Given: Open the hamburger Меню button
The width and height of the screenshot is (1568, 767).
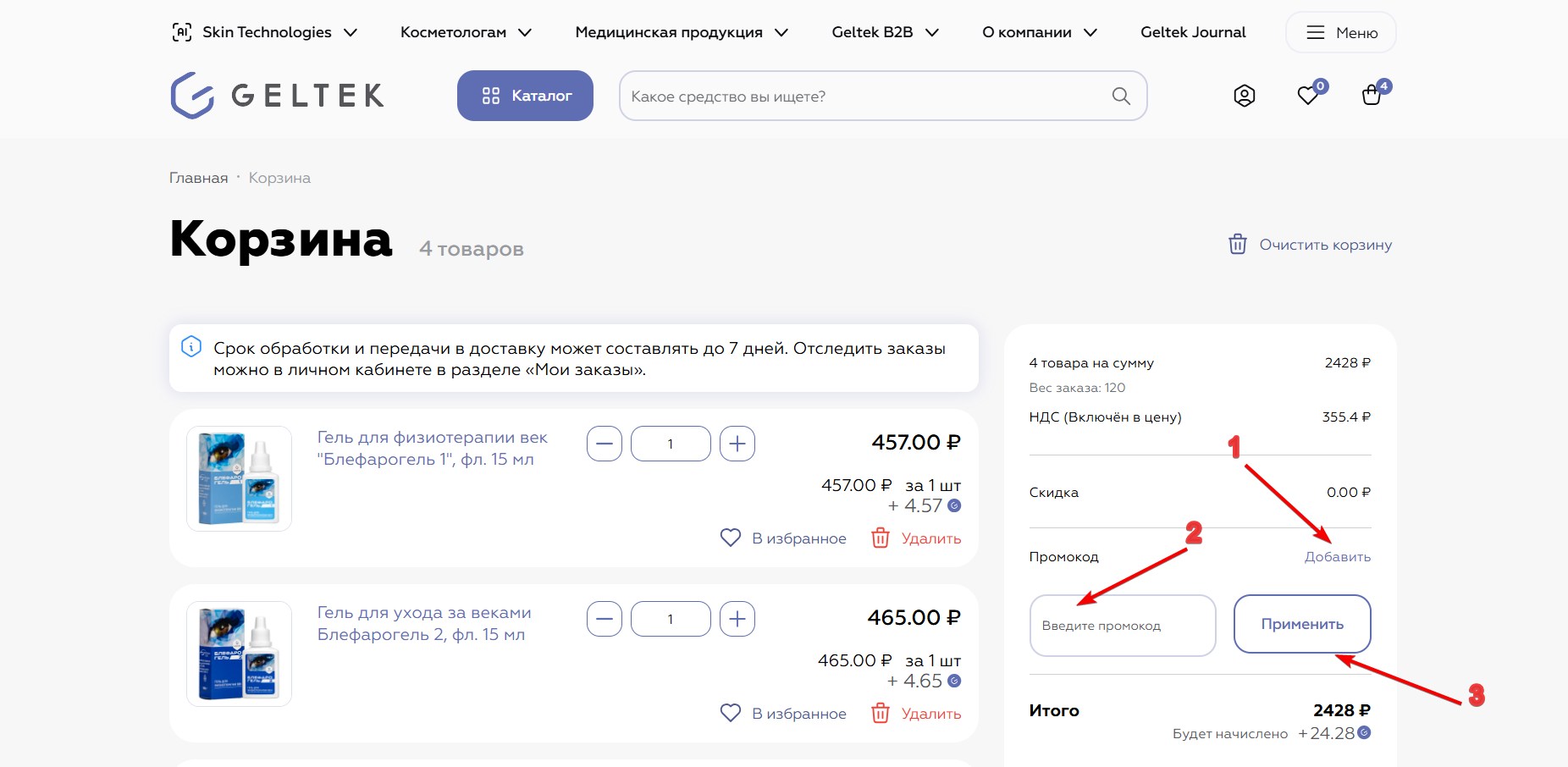Looking at the screenshot, I should coord(1341,32).
